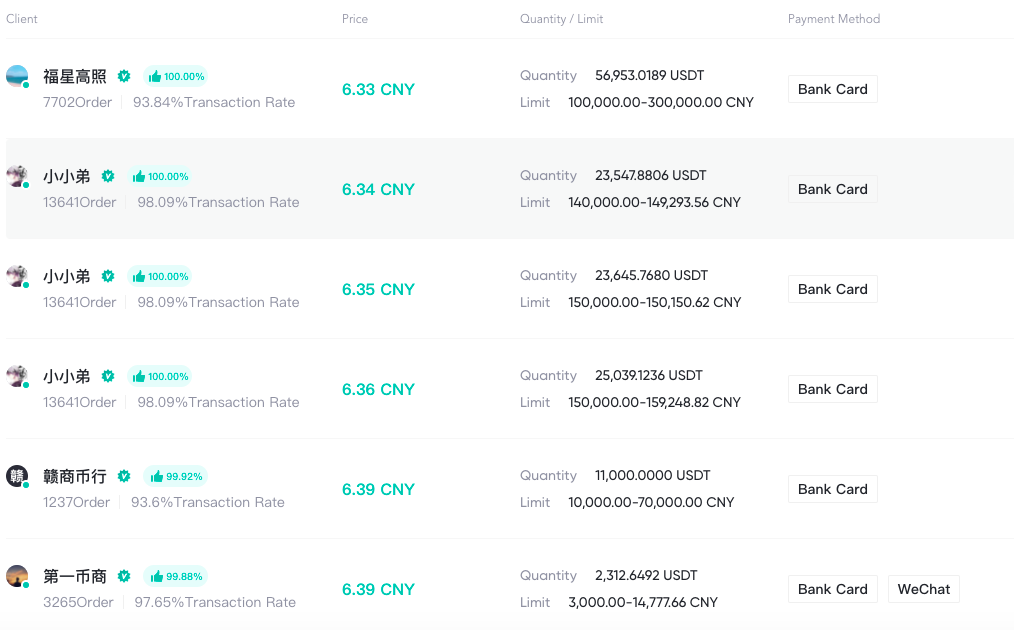1014x630 pixels.
Task: Click verified badge next to 福星高照
Action: (124, 76)
